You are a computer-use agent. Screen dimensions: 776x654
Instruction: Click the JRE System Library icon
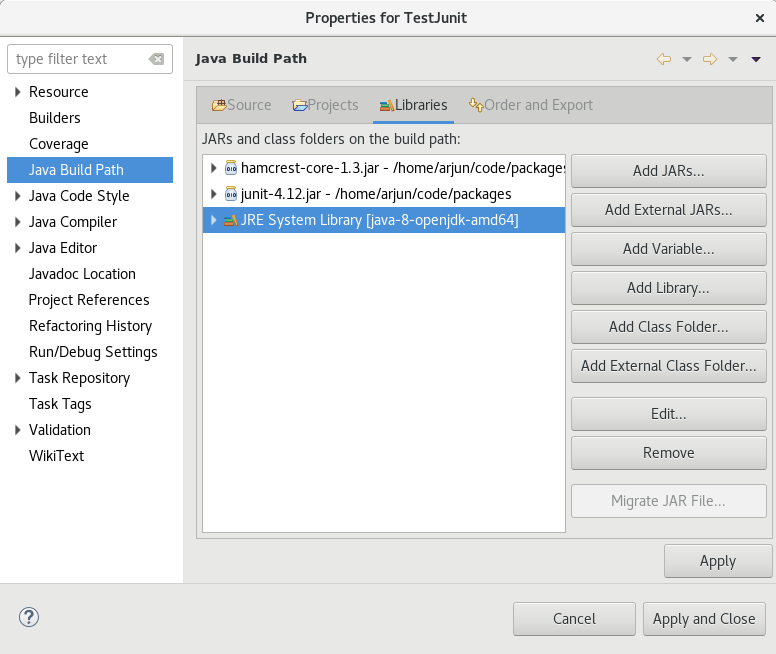tap(231, 220)
